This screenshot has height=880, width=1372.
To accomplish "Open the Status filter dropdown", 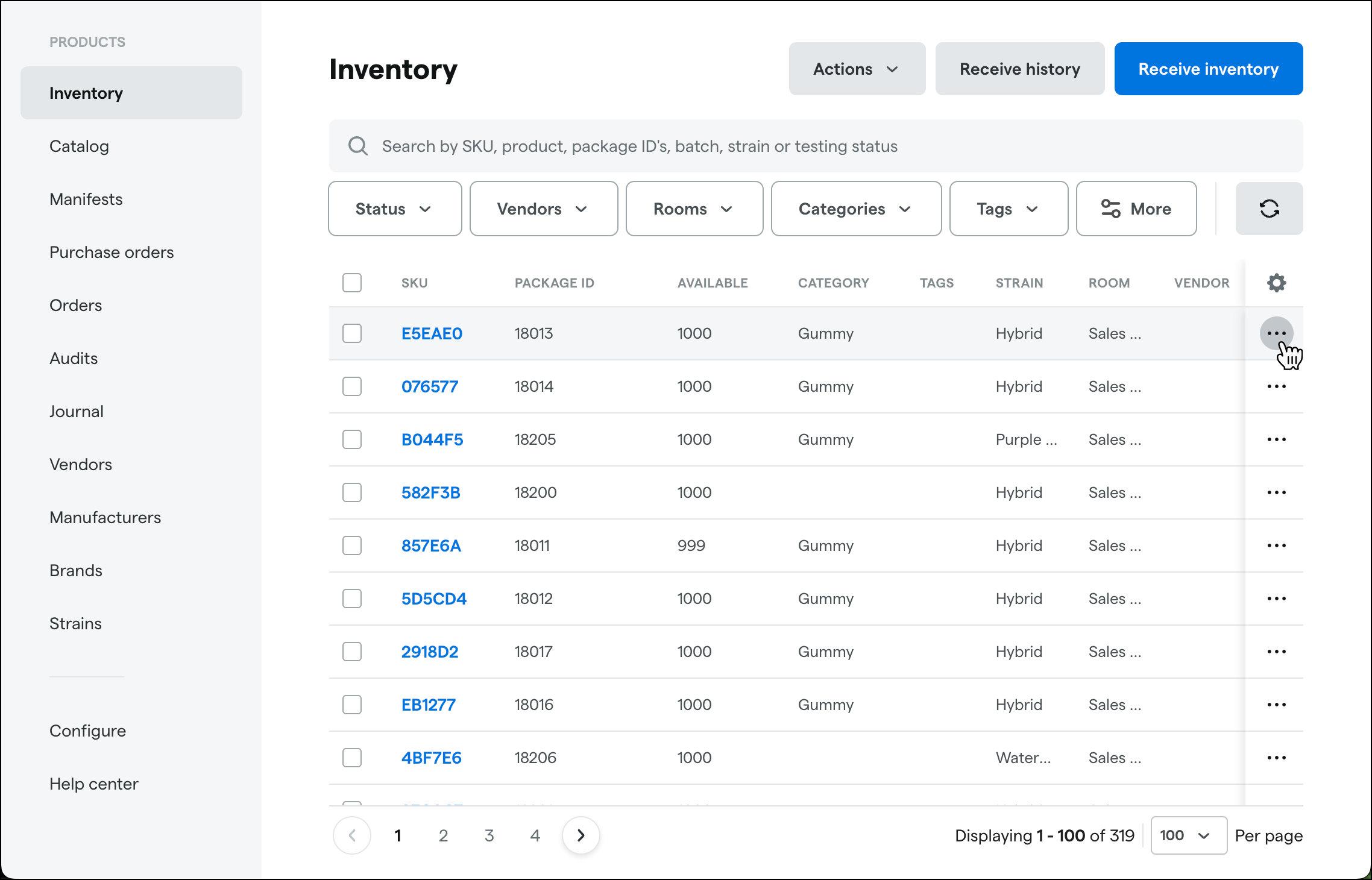I will pos(395,209).
